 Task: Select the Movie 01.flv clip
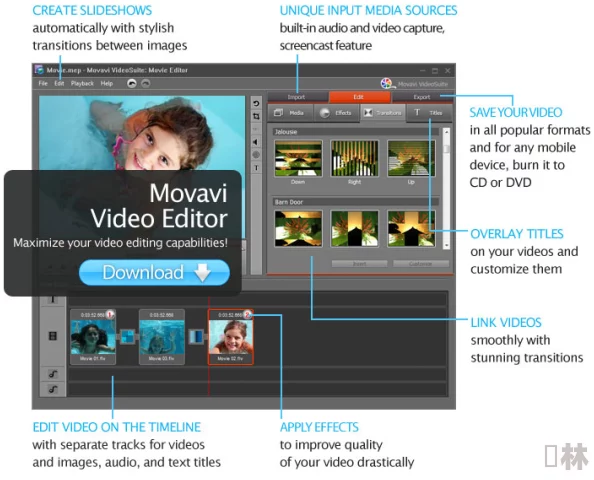[93, 337]
